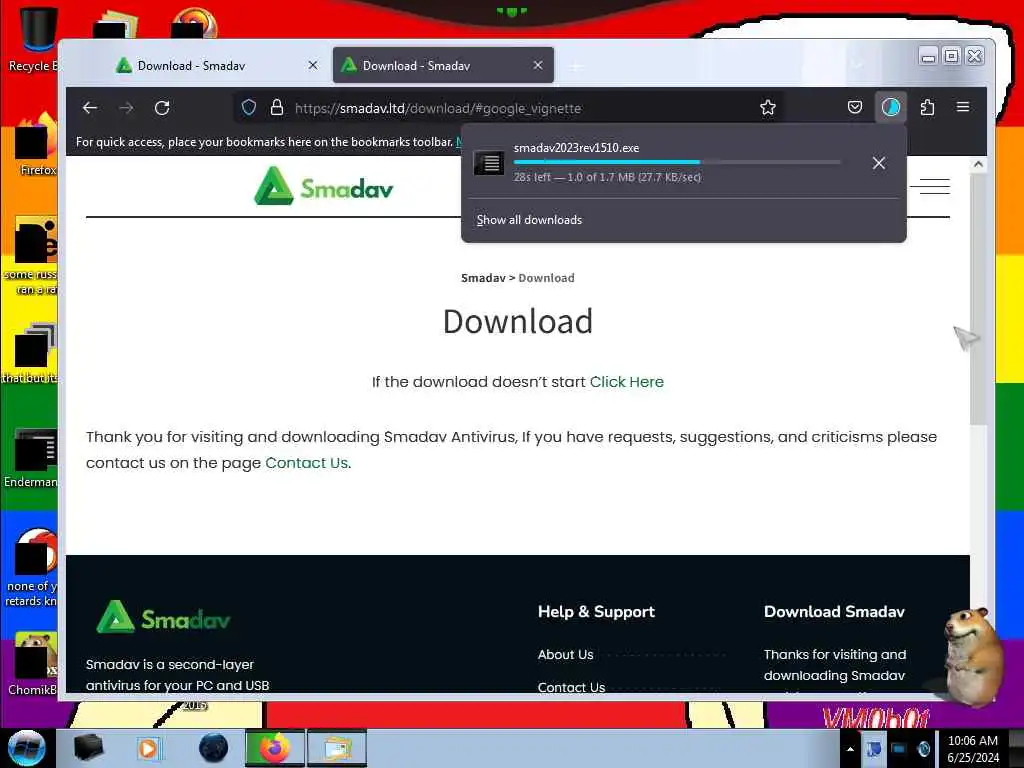Screen dimensions: 1024x768
Task: Open the Firefox hamburger application menu
Action: pyautogui.click(x=963, y=107)
